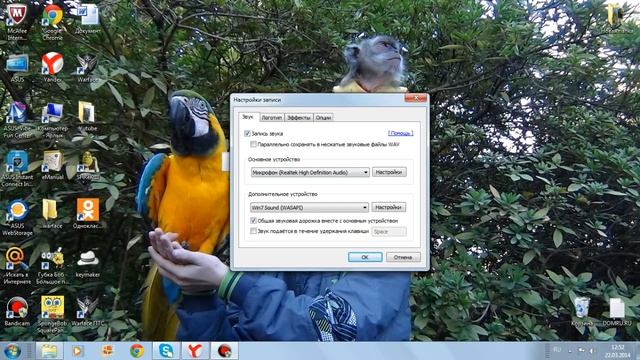The height and width of the screenshot is (360, 640).
Task: Open the SpongeBob SquarePants desktop icon
Action: pos(52,314)
